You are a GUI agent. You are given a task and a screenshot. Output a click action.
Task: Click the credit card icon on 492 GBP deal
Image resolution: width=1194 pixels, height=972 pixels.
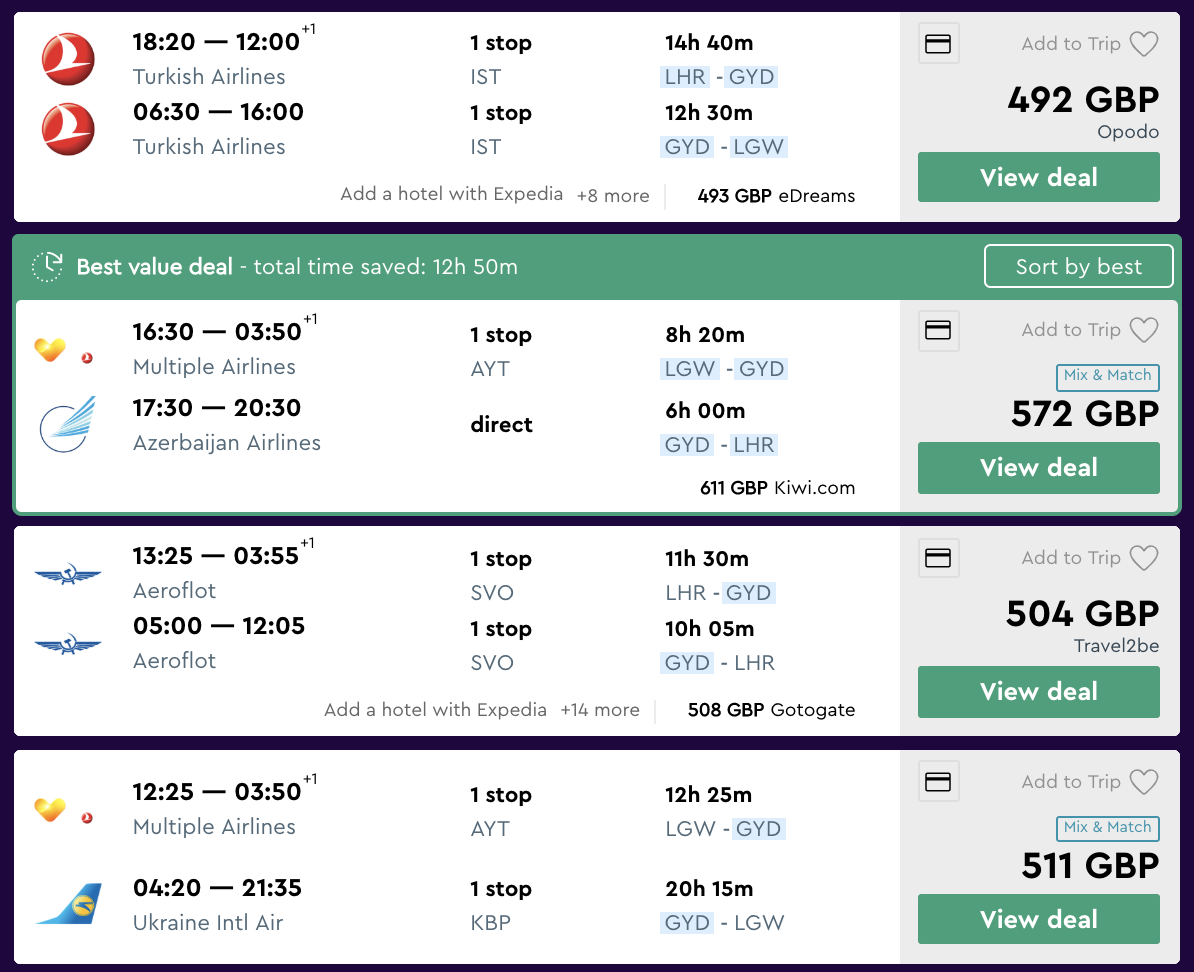938,44
